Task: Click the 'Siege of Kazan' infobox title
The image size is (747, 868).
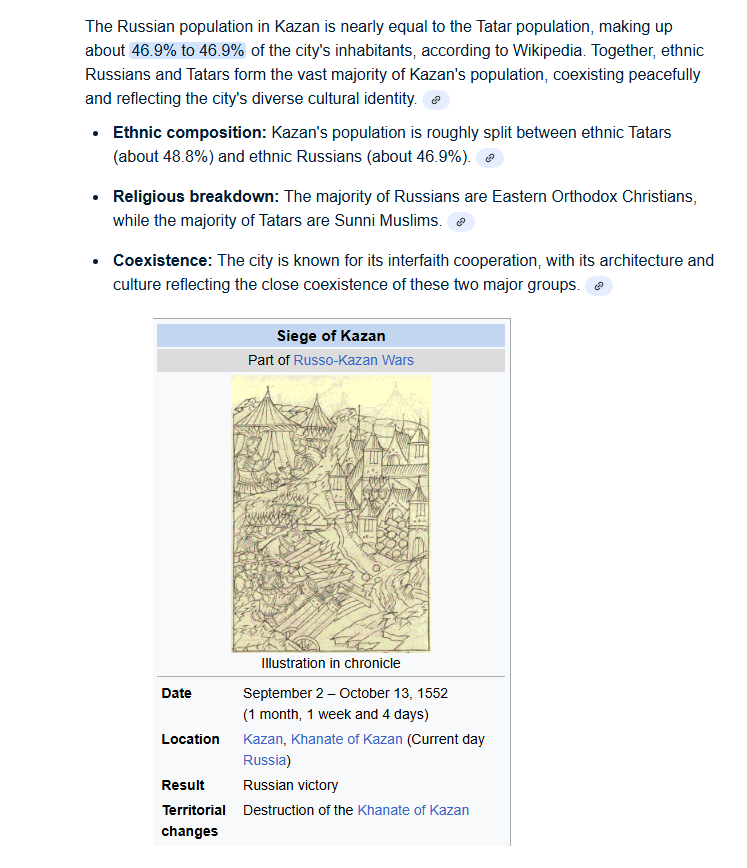Action: point(331,336)
